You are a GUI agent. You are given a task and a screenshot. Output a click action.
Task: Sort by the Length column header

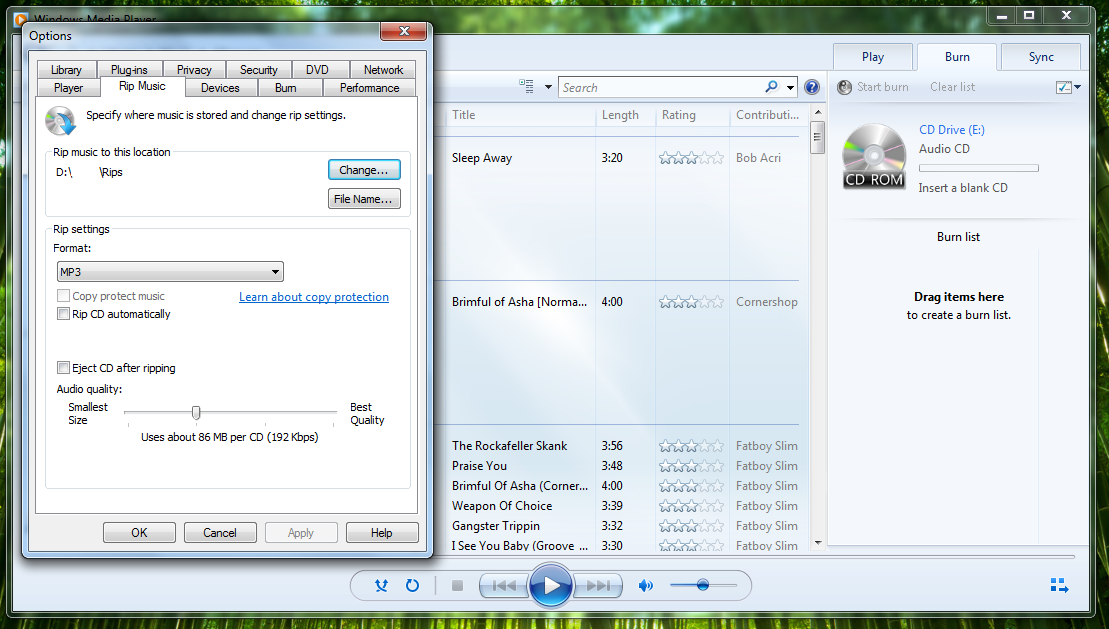click(625, 115)
